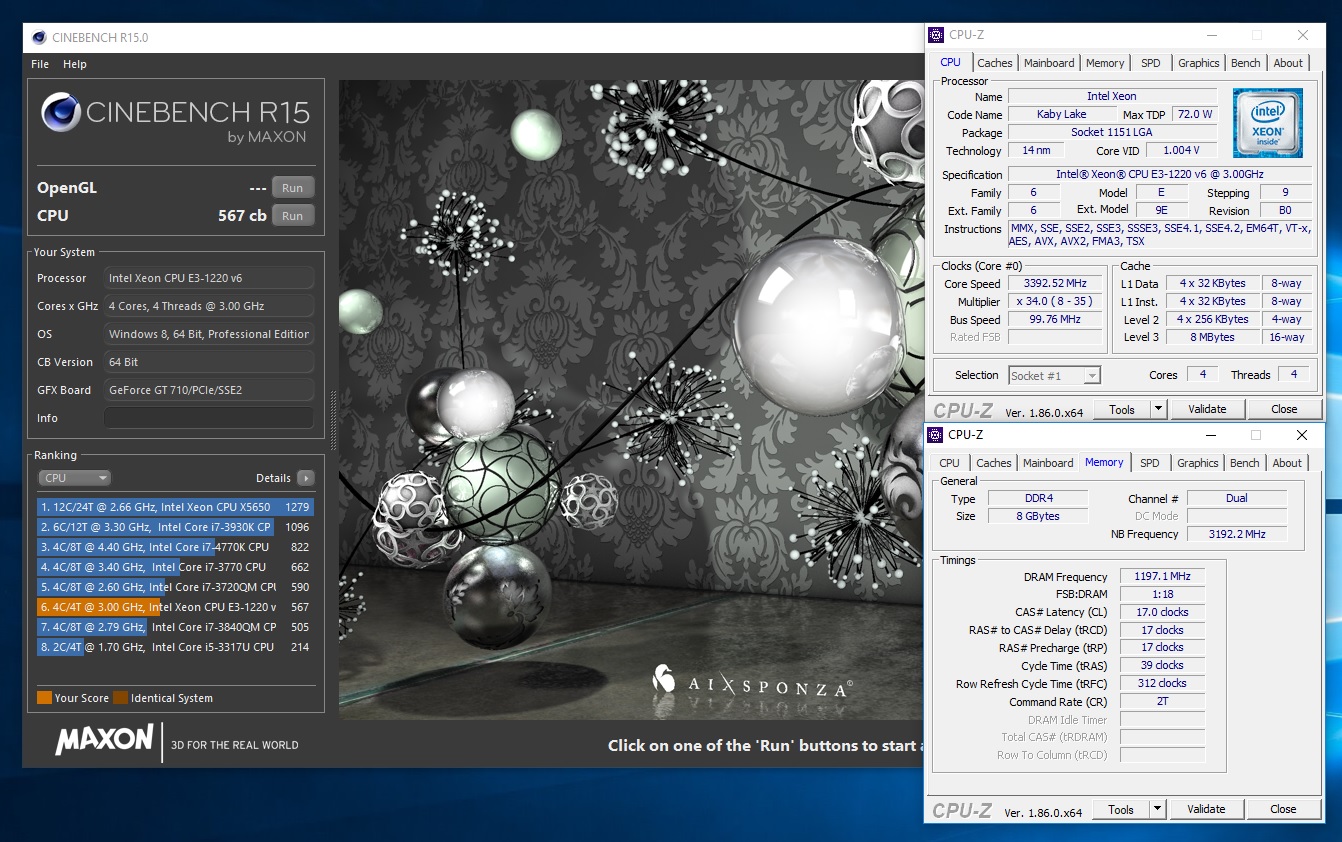Open the File menu in Cinebench
This screenshot has width=1342, height=842.
pyautogui.click(x=40, y=64)
